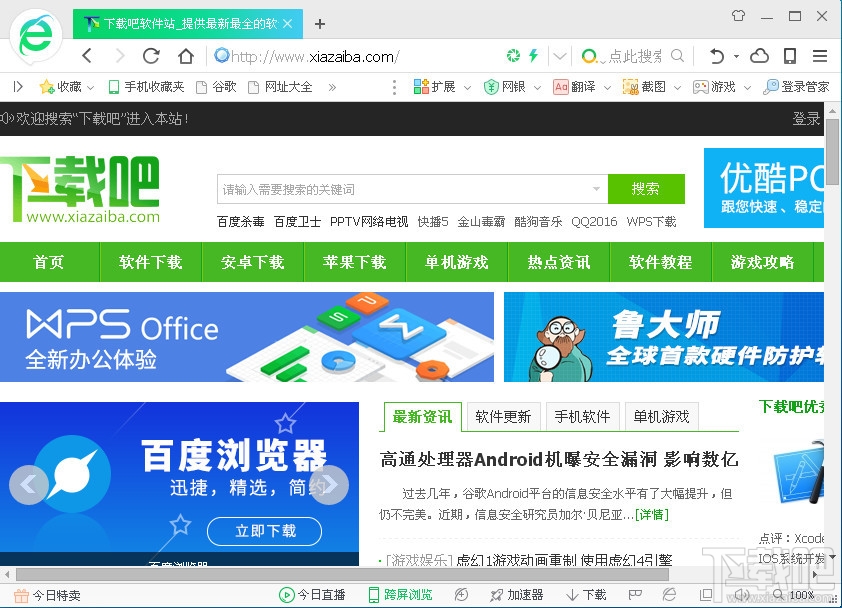
Task: Click the undo closed tab icon
Action: pos(716,55)
